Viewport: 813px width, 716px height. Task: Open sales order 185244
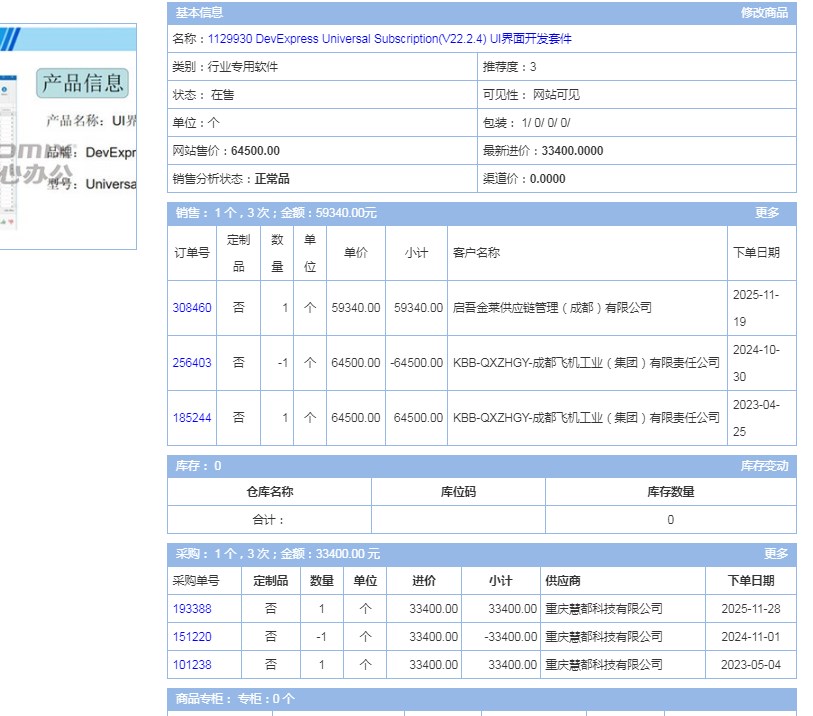point(192,418)
